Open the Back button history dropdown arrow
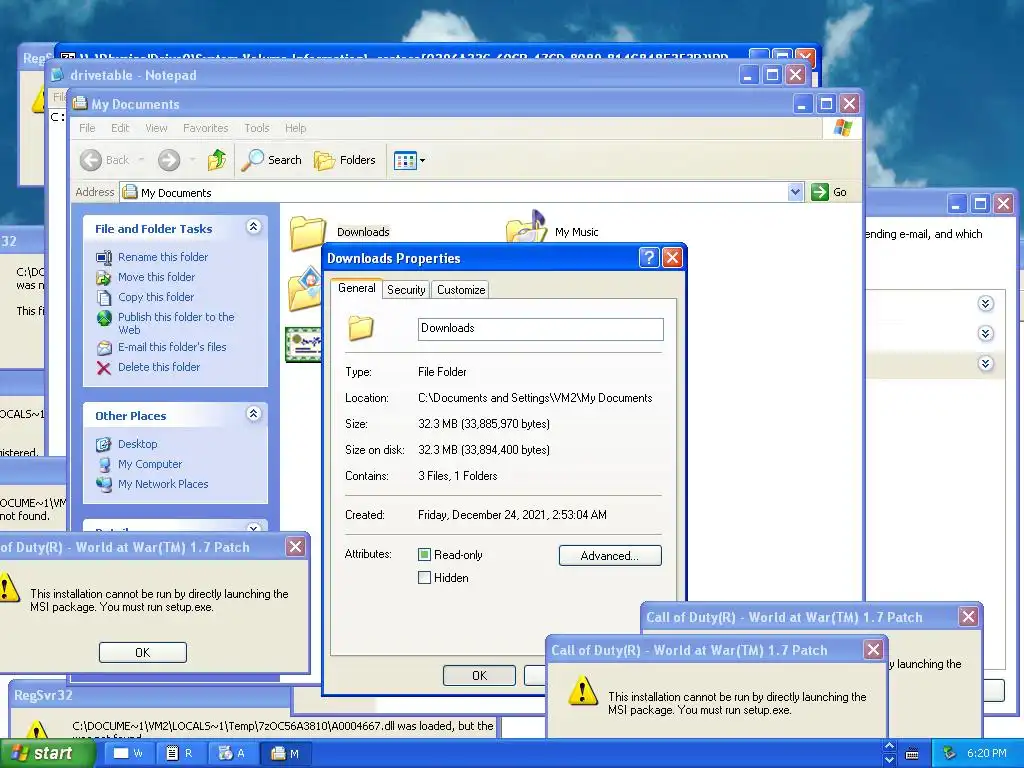This screenshot has width=1024, height=768. [141, 160]
